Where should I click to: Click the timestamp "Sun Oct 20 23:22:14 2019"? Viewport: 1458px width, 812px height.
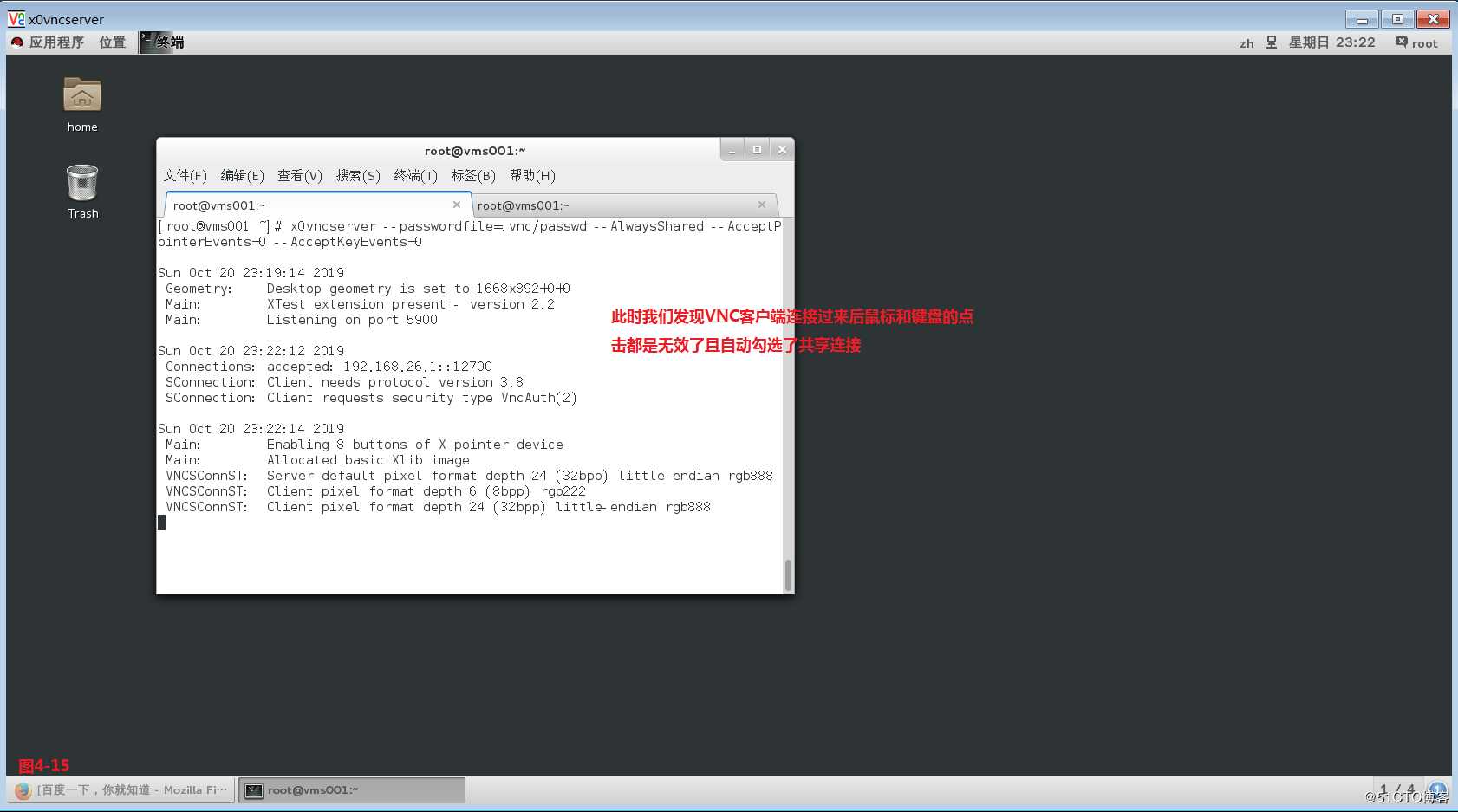coord(251,429)
